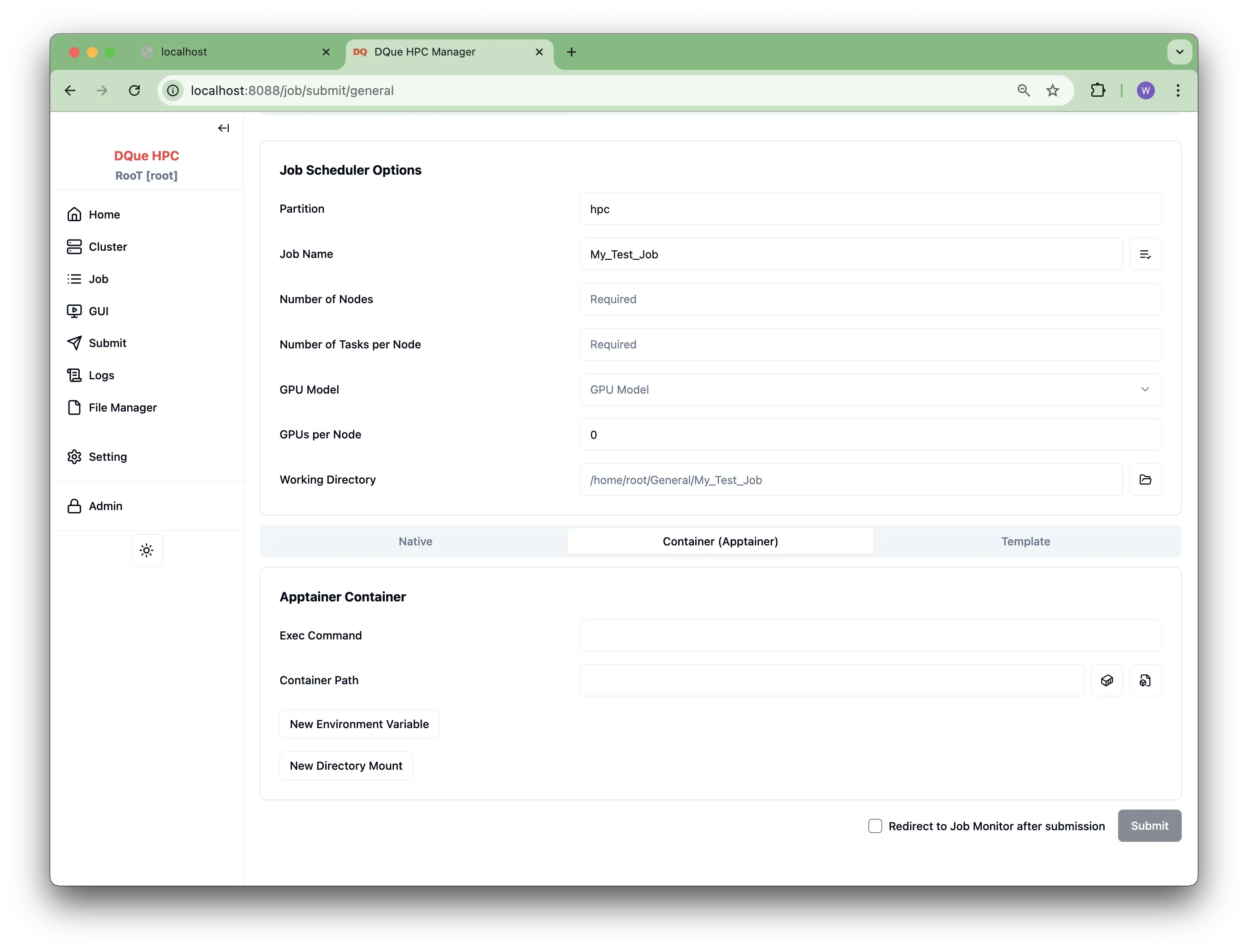
Task: Open the Logs page in the sidebar
Action: pyautogui.click(x=101, y=375)
